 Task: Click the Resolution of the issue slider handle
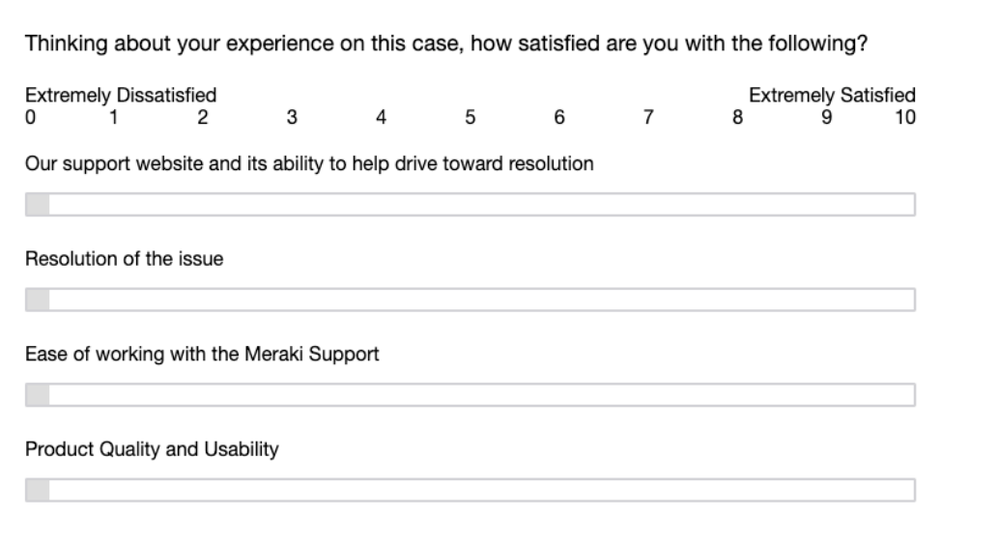tap(37, 300)
